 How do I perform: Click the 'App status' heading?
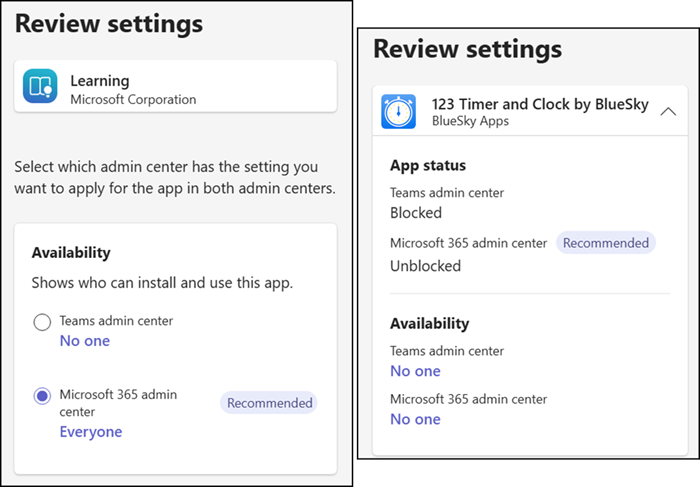pos(428,165)
